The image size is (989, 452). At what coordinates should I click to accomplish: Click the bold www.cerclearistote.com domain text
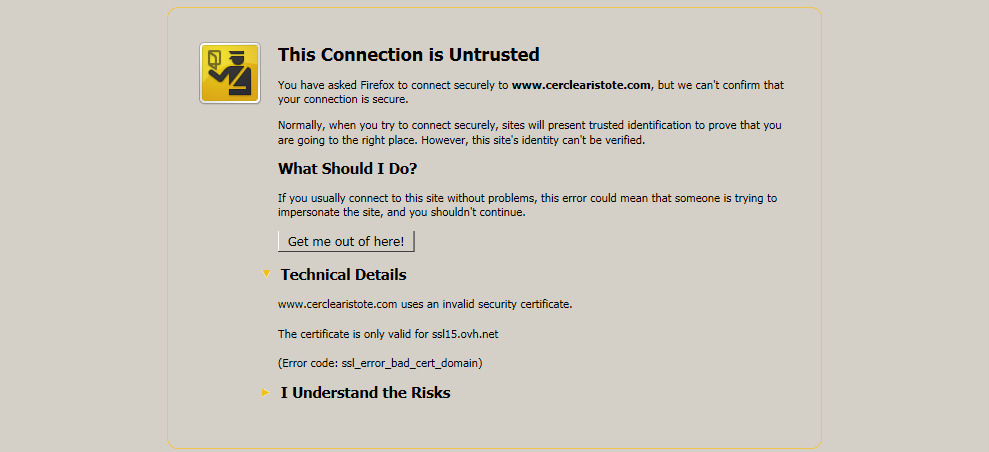[582, 85]
